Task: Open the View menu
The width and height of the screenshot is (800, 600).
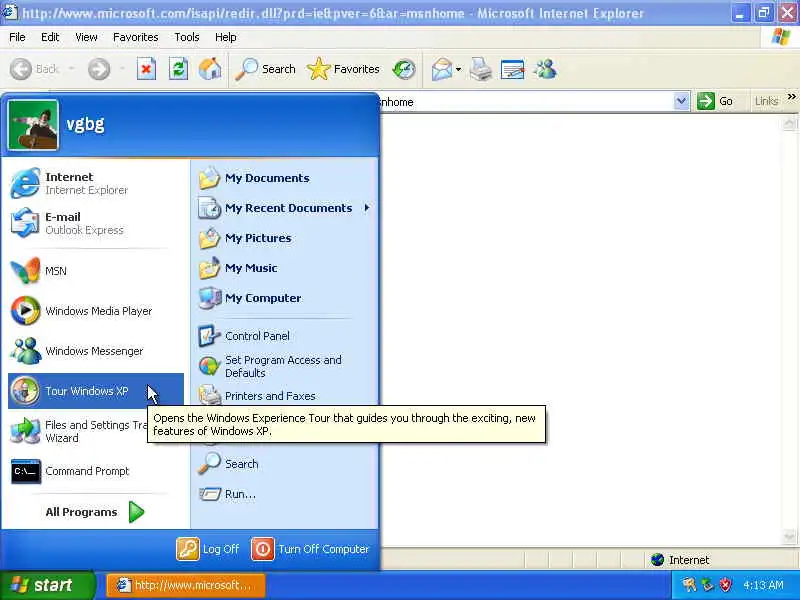Action: [x=86, y=37]
